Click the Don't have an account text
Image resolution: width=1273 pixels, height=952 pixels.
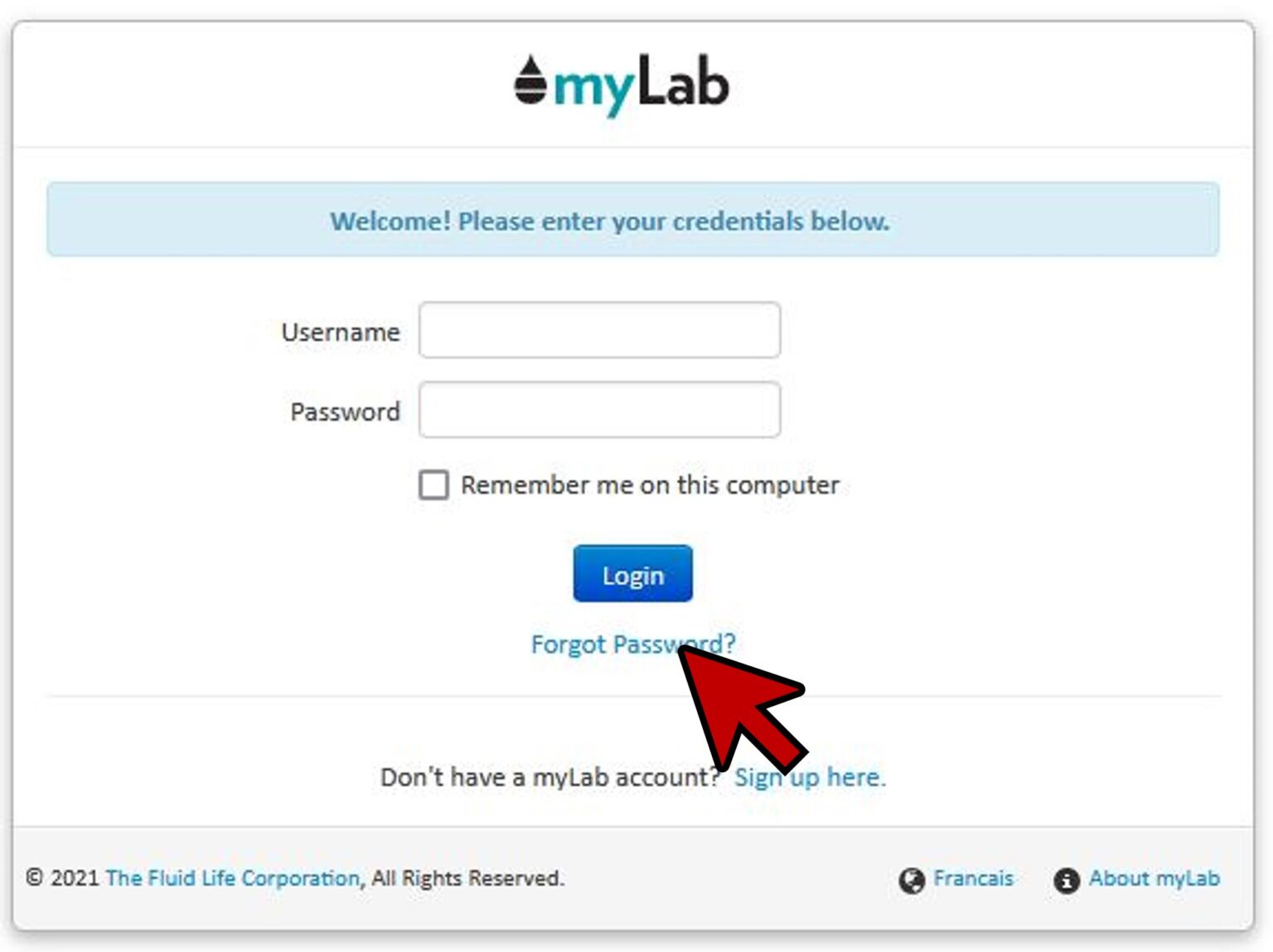point(549,776)
